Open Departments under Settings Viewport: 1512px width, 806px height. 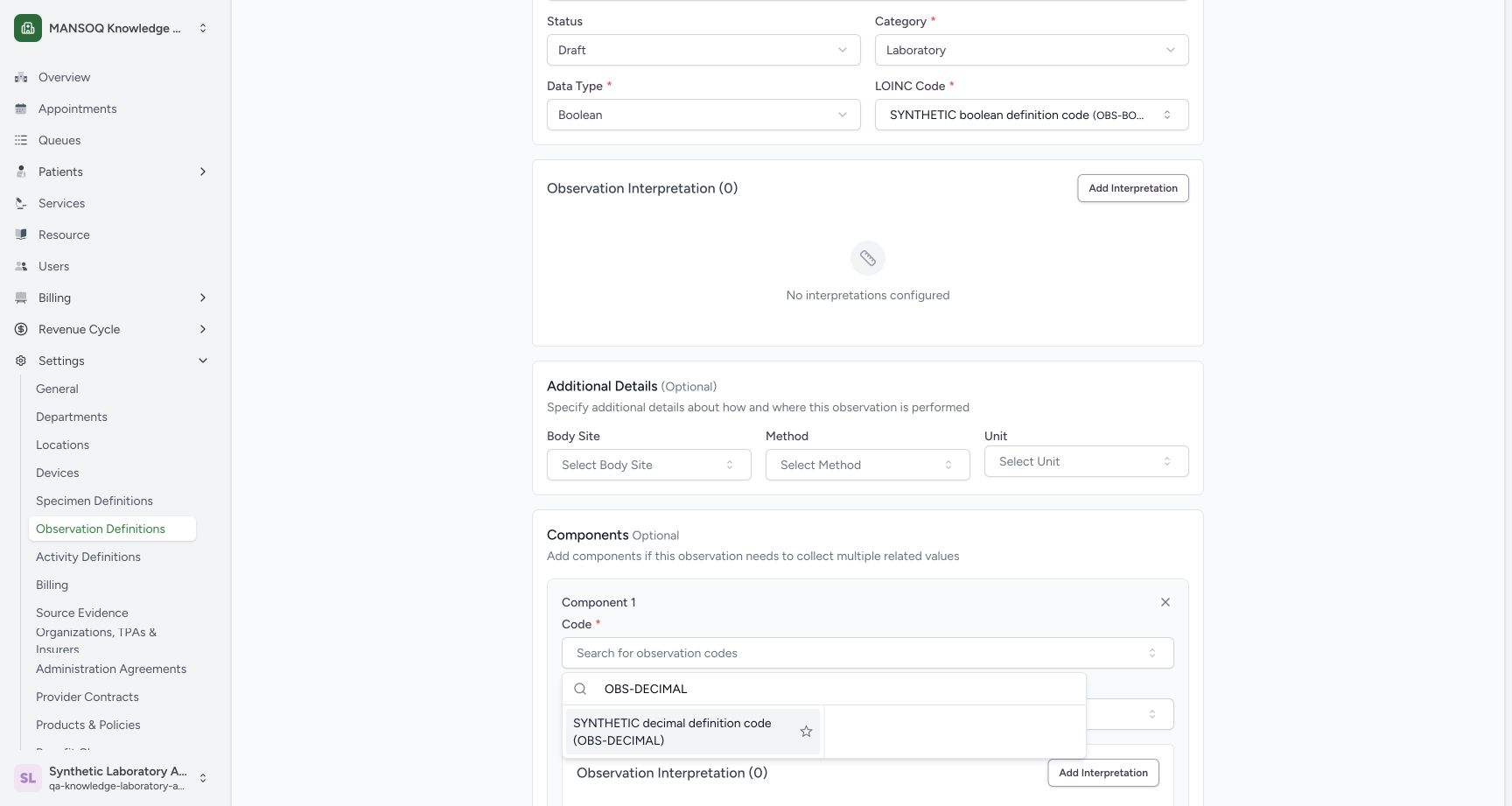point(72,417)
